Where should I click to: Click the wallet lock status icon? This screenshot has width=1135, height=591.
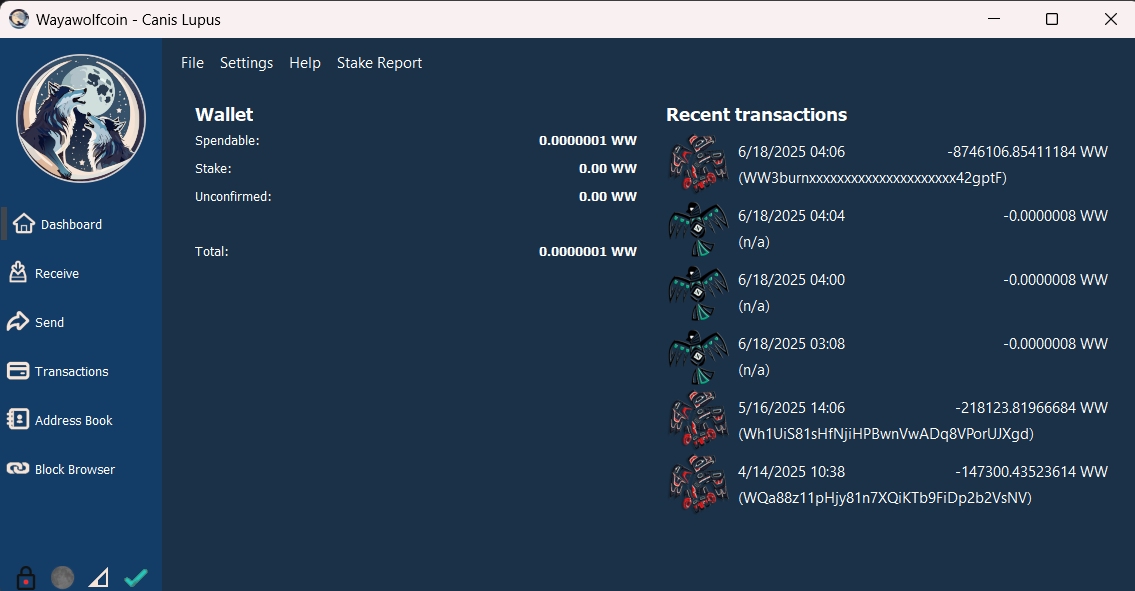coord(27,577)
